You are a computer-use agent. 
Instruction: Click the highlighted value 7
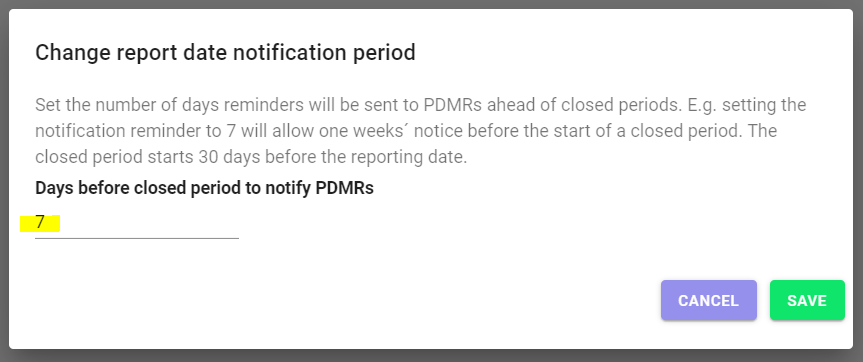(x=40, y=222)
